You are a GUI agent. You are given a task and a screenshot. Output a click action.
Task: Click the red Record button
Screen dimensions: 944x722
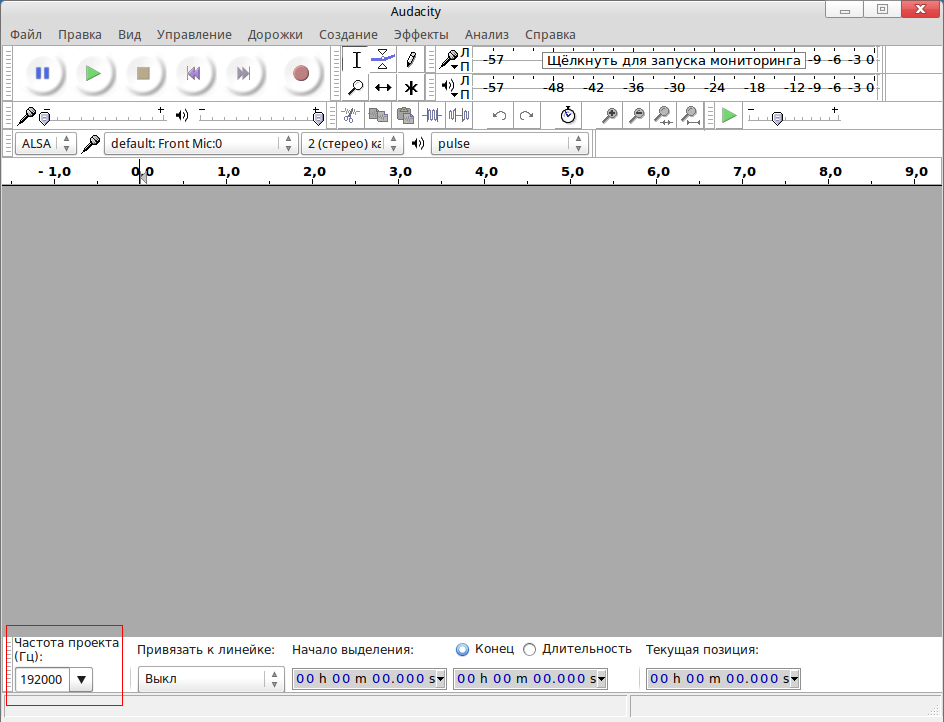[300, 73]
